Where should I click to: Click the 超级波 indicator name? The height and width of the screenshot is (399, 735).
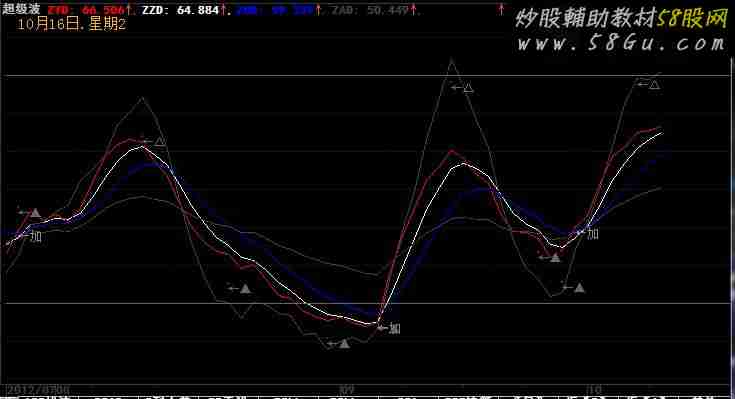(x=21, y=9)
